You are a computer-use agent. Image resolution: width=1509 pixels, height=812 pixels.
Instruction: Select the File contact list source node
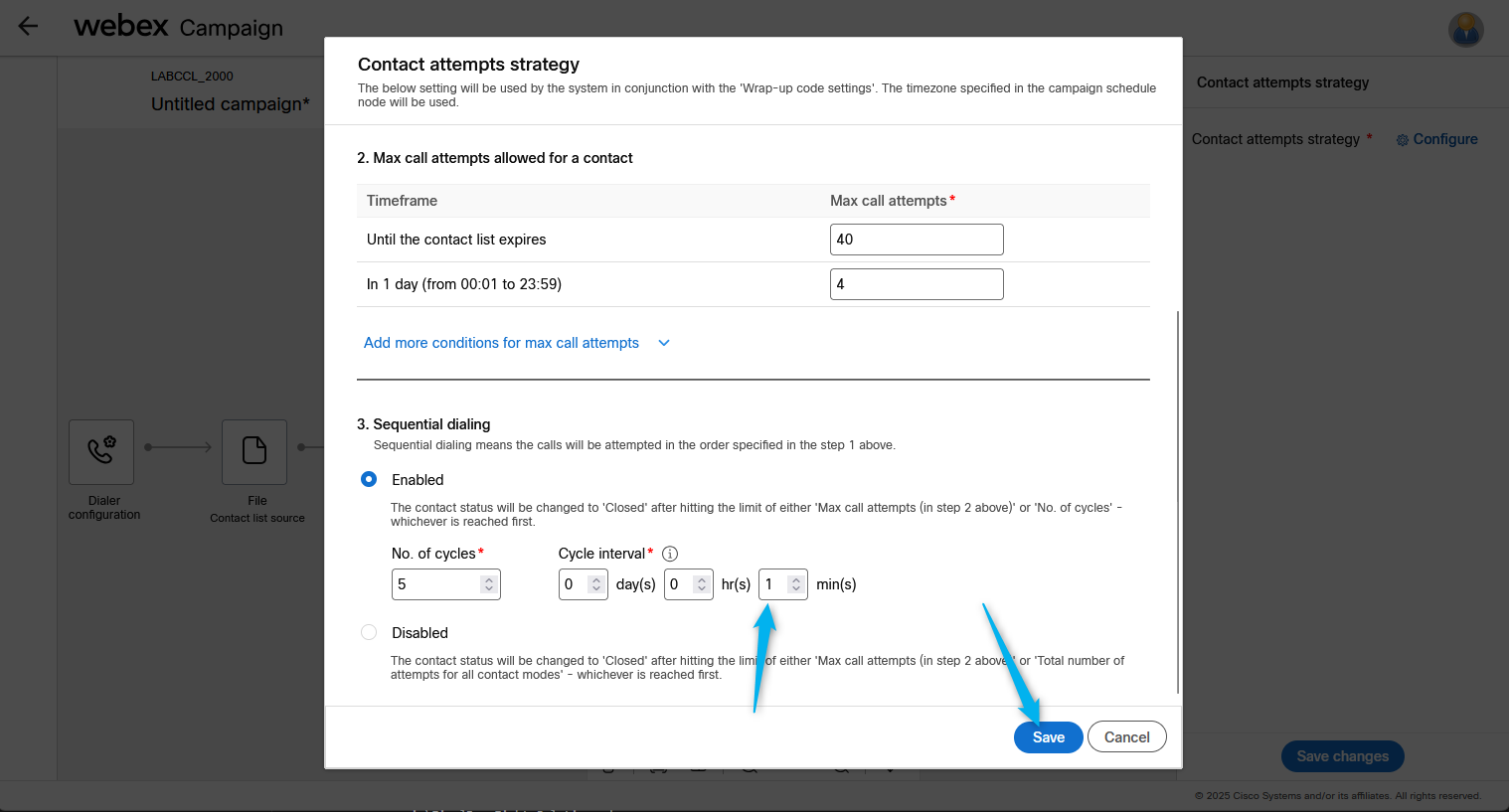coord(254,451)
